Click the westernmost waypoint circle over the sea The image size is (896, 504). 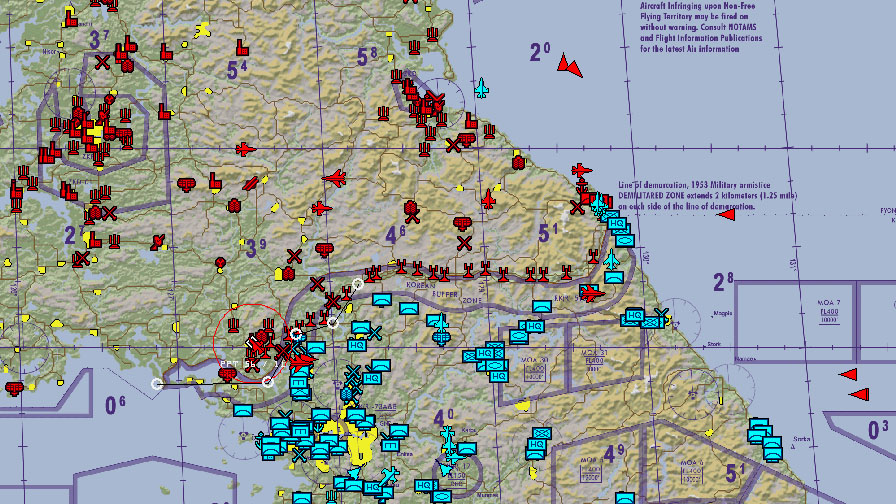pyautogui.click(x=157, y=384)
